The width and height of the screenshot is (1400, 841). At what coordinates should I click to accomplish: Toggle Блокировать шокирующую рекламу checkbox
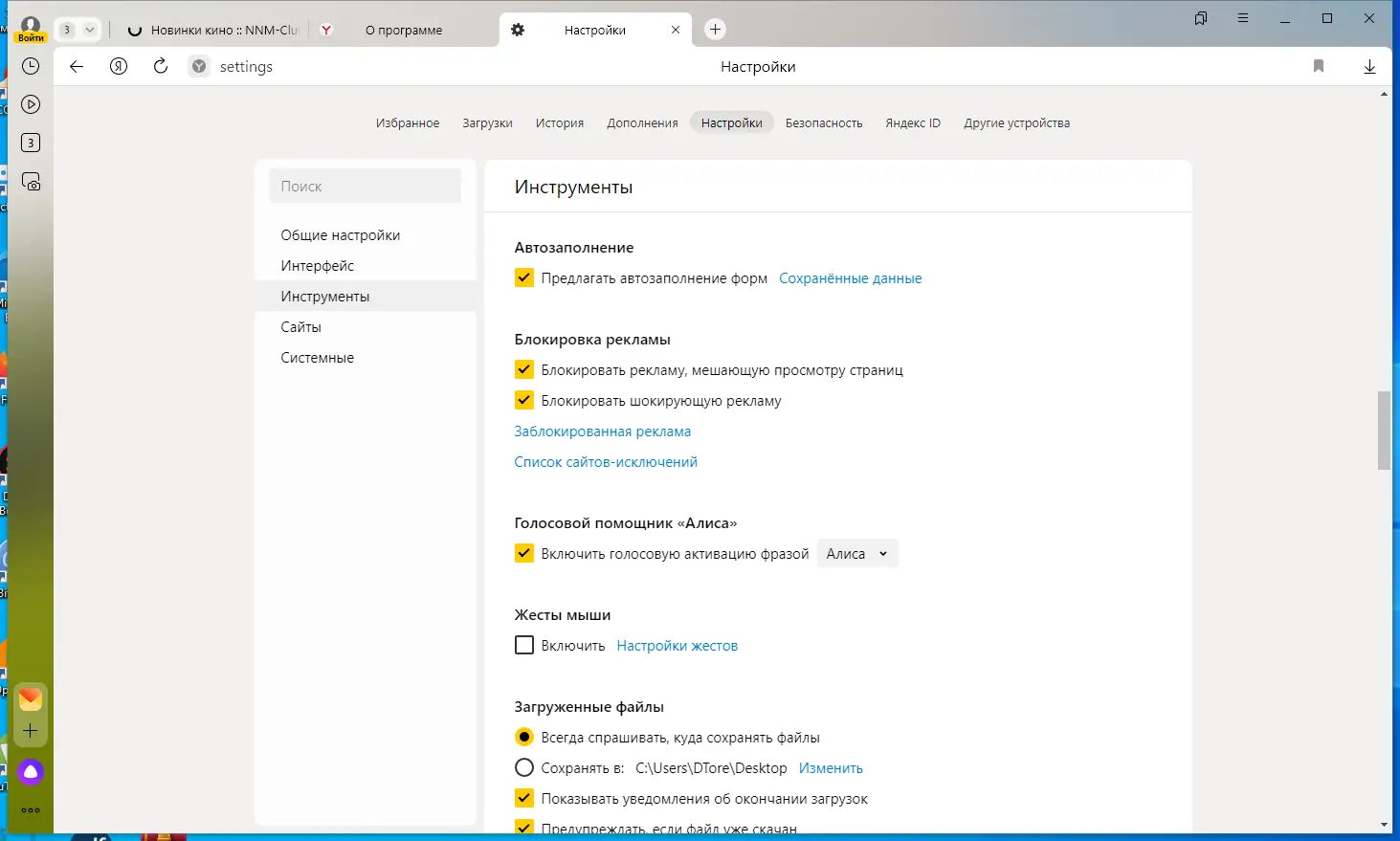tap(524, 401)
